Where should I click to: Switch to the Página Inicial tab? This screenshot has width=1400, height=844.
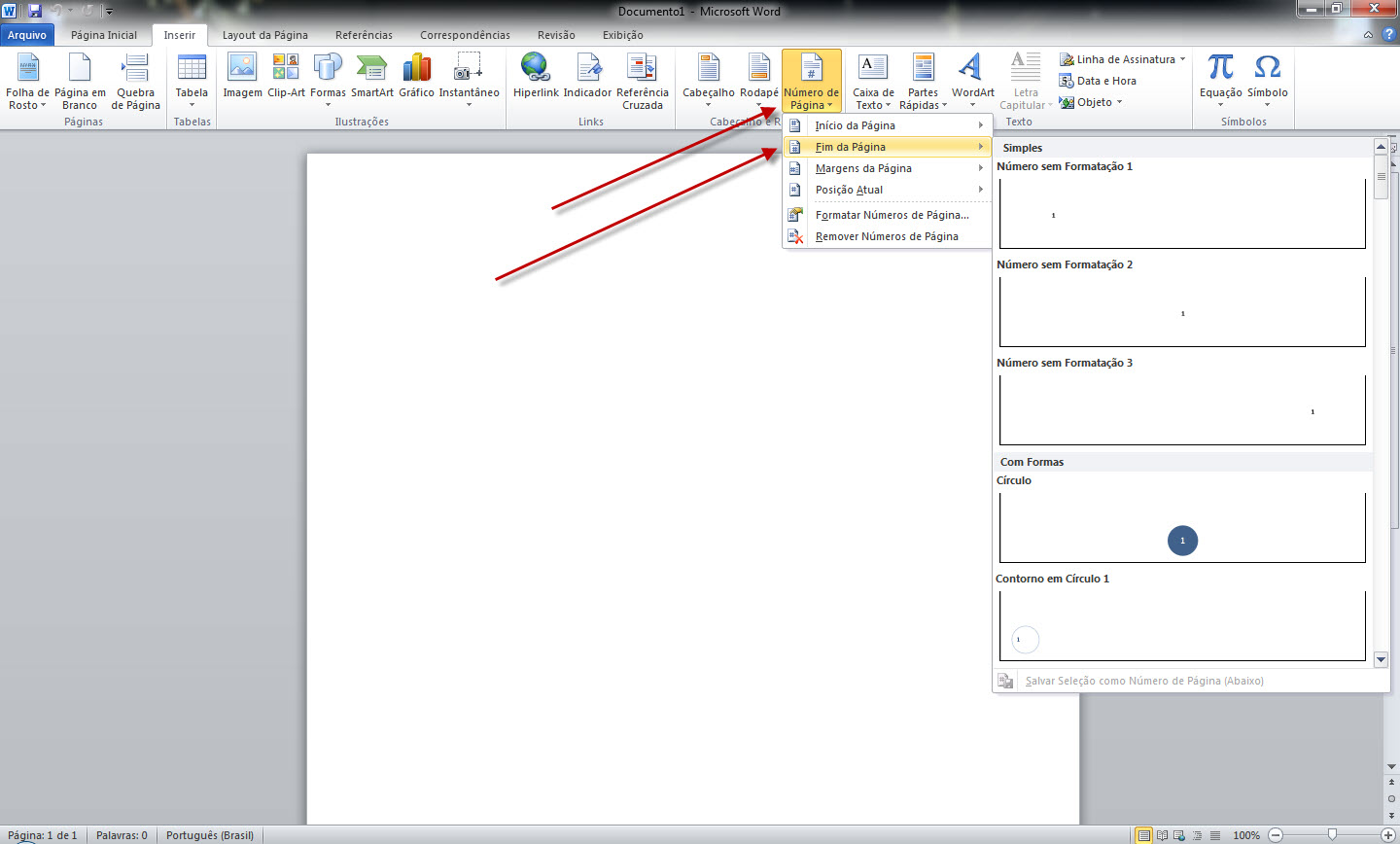tap(104, 35)
